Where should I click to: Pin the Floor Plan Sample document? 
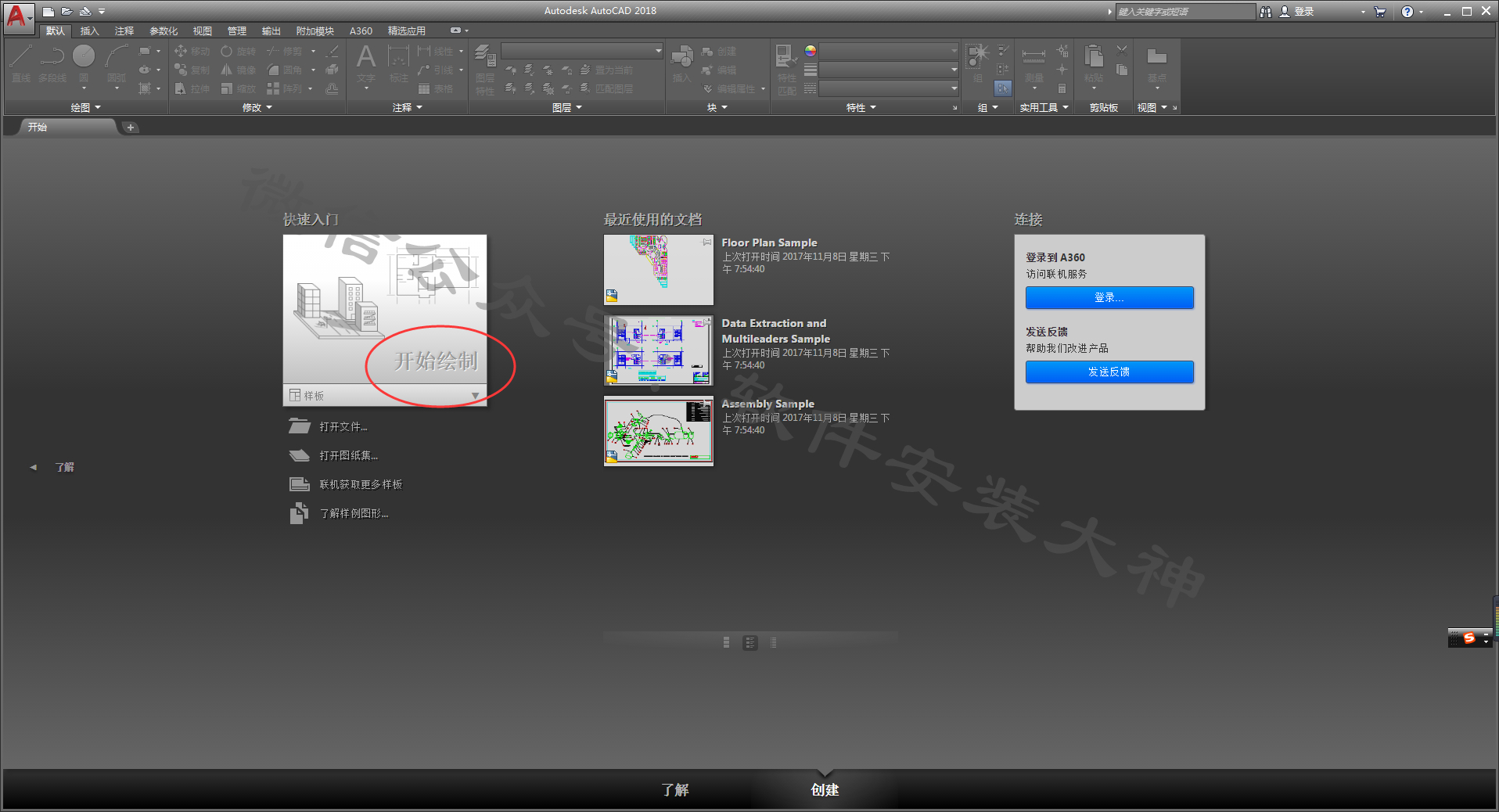click(x=707, y=243)
